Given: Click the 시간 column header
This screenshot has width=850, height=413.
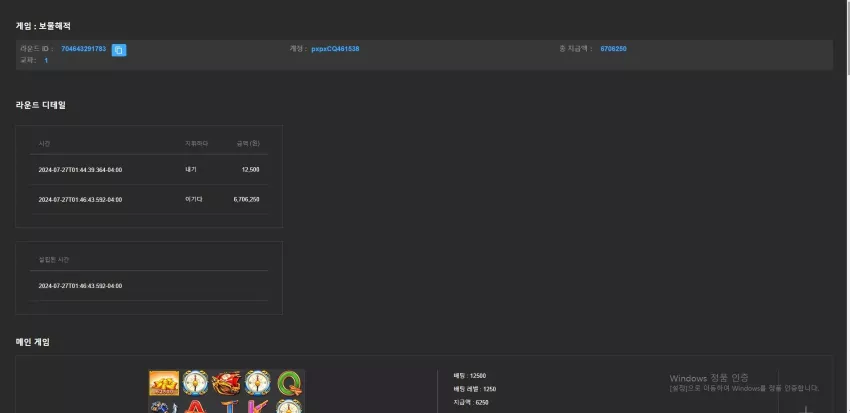Looking at the screenshot, I should pyautogui.click(x=44, y=144).
